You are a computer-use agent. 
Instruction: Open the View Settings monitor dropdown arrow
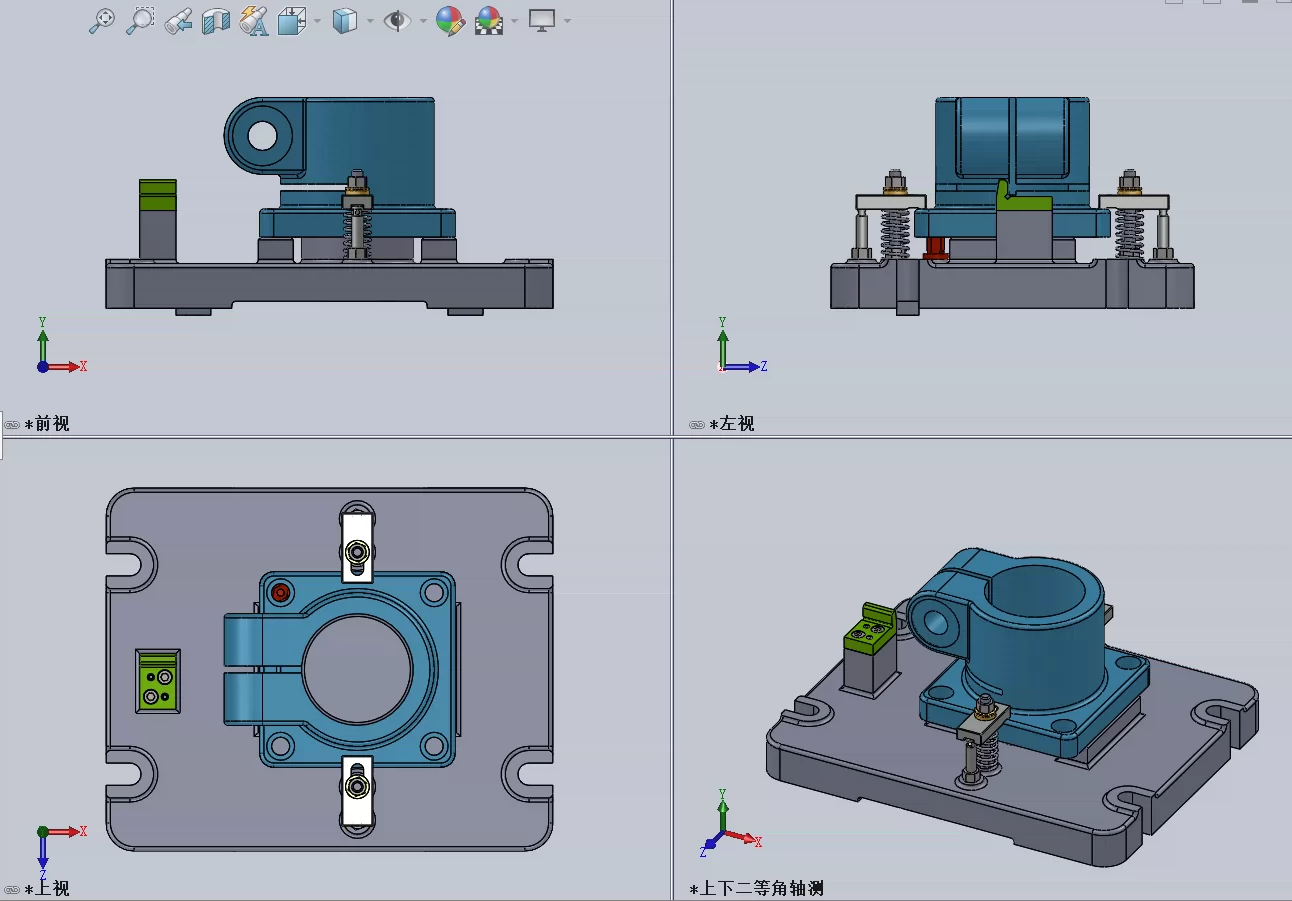pos(567,21)
